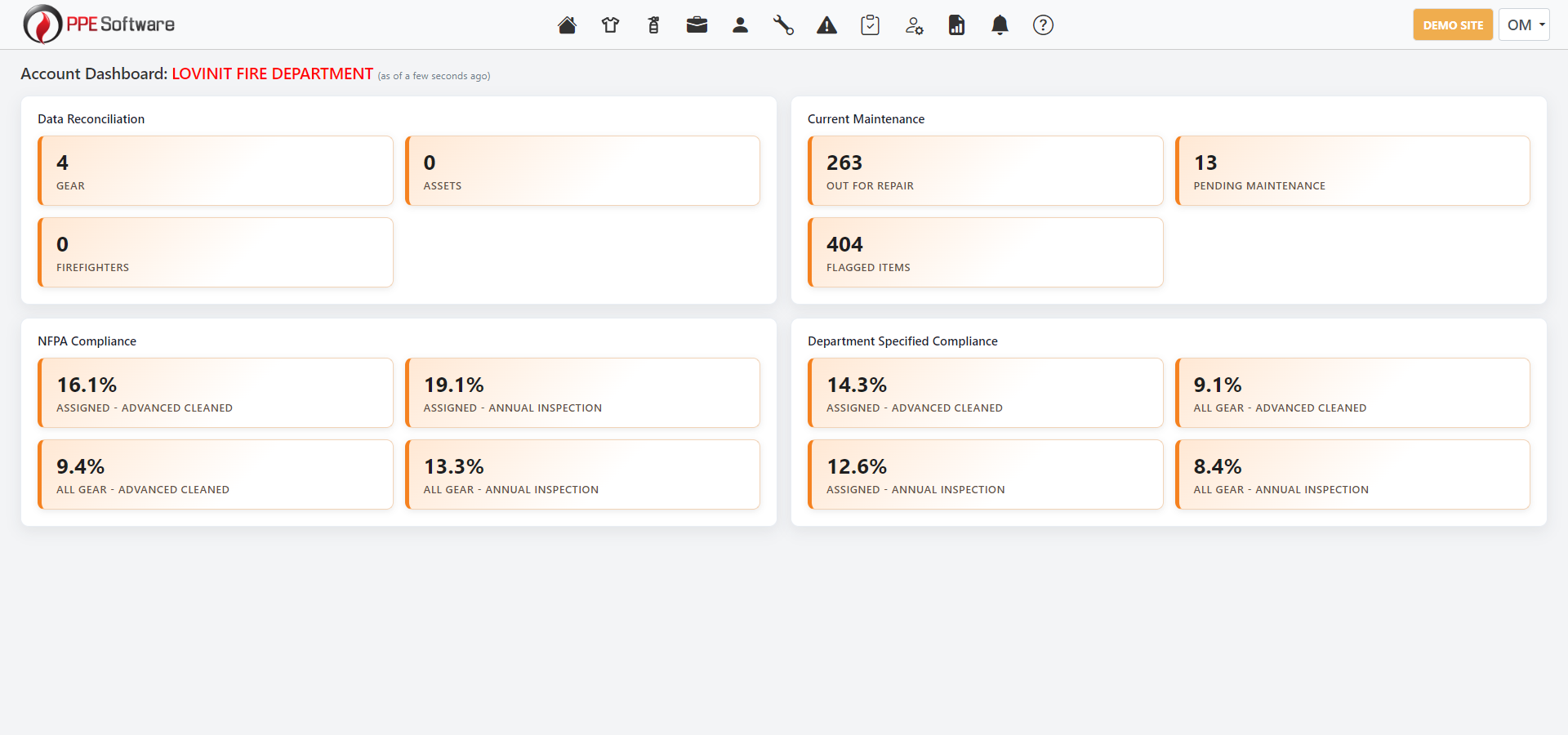
Task: Open the 0 Assets reconciliation card
Action: pyautogui.click(x=582, y=171)
